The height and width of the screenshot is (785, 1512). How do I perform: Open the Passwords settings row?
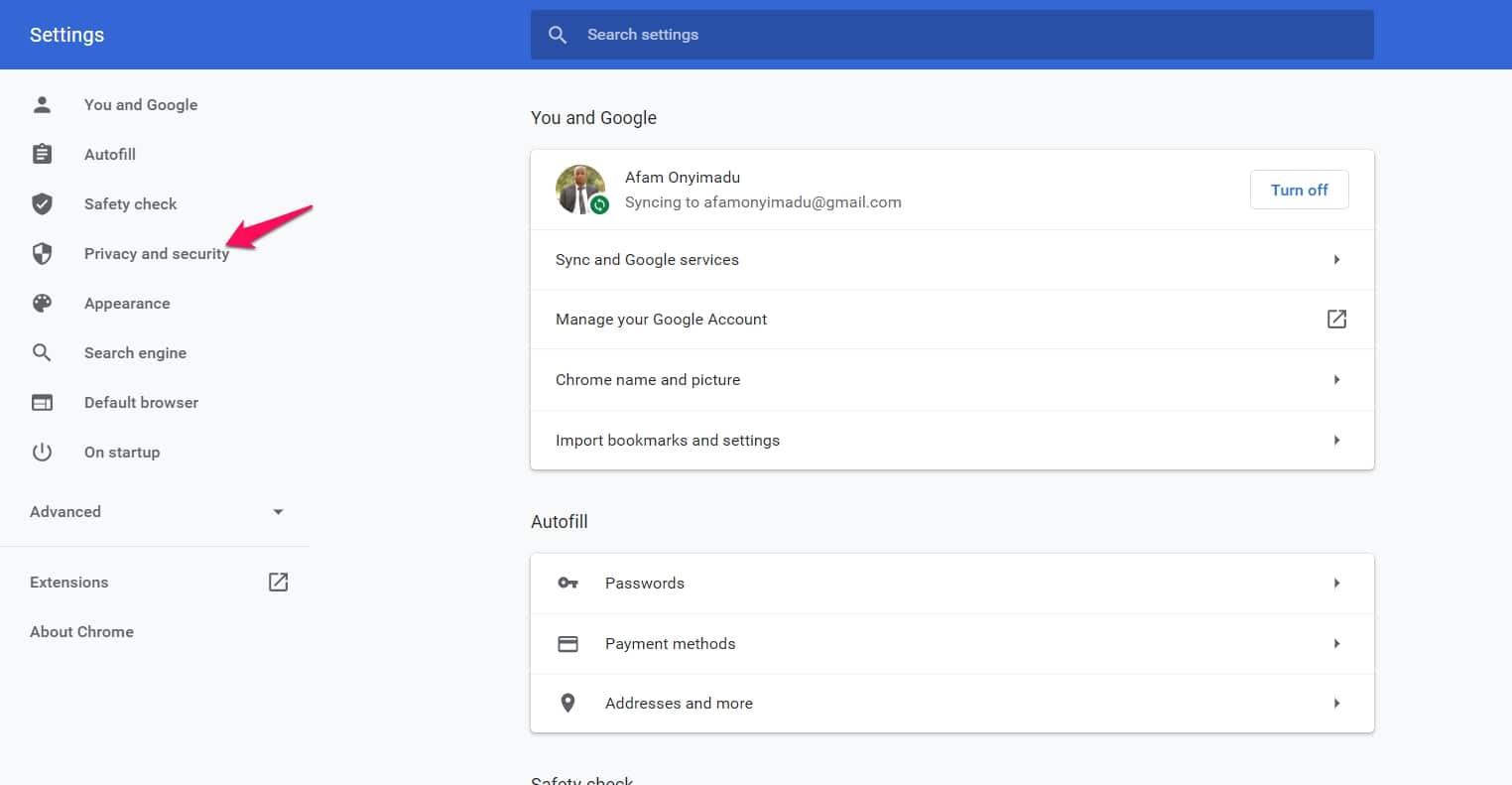[x=952, y=583]
